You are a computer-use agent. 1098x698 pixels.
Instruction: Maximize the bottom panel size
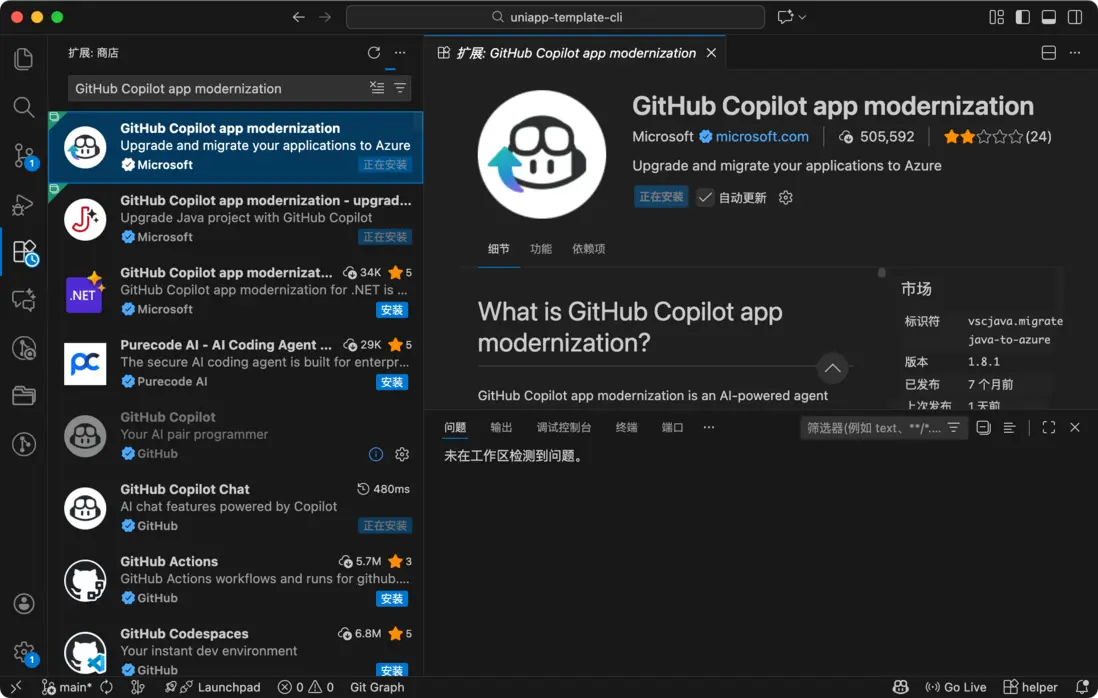pos(1049,428)
